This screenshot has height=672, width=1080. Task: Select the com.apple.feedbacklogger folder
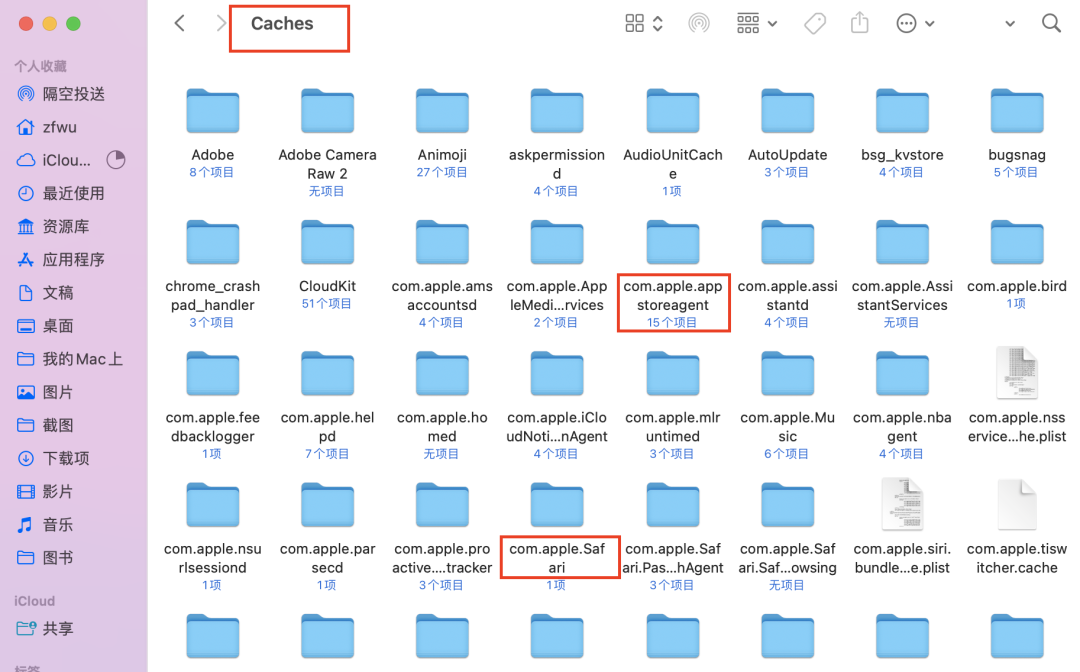213,373
